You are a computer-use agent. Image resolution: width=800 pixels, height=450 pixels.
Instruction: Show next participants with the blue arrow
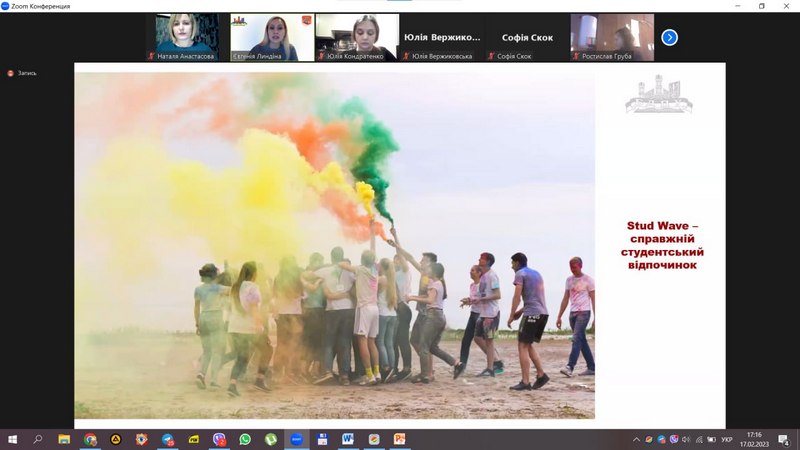[x=669, y=37]
